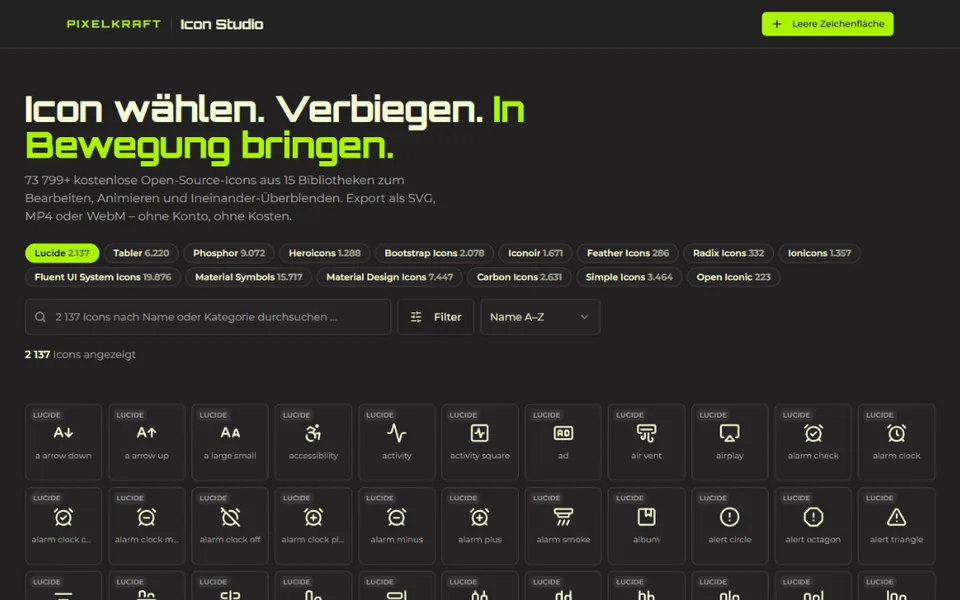Go to Icon Studio home title
The height and width of the screenshot is (600, 960).
pyautogui.click(x=222, y=24)
